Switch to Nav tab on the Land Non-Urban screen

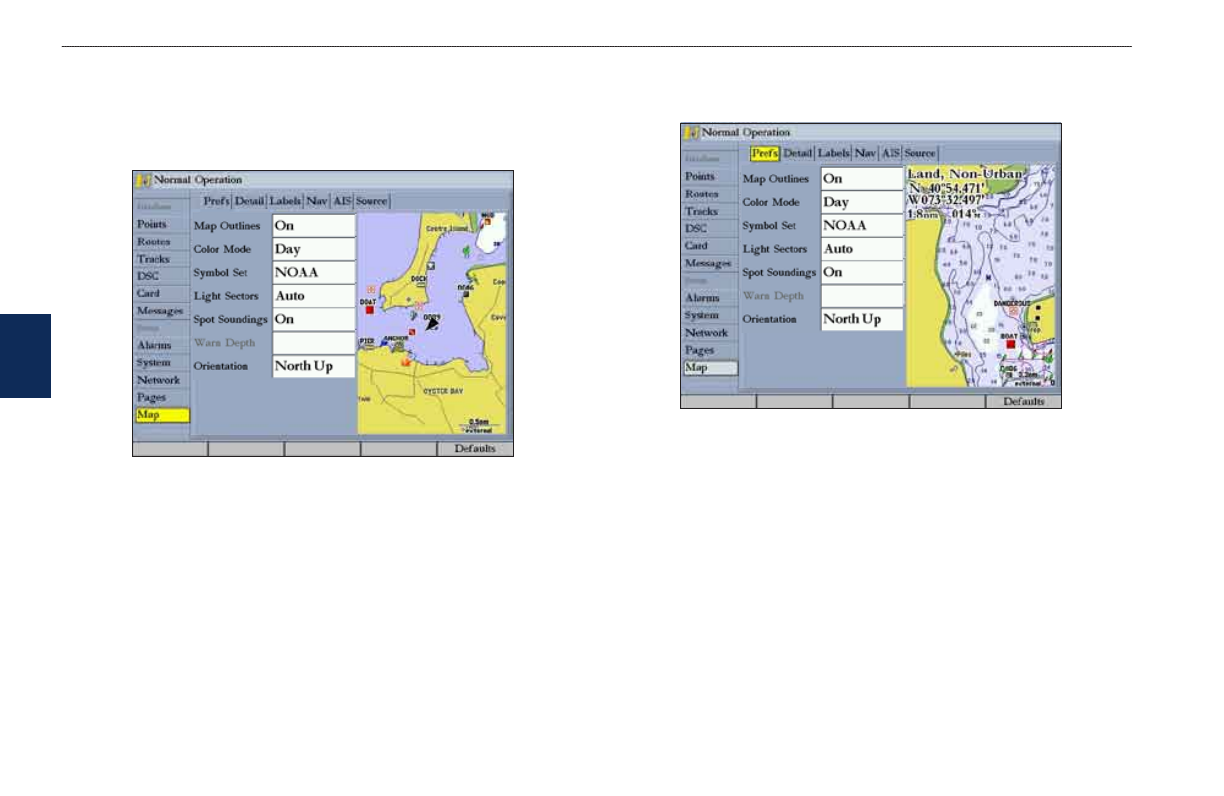point(865,153)
